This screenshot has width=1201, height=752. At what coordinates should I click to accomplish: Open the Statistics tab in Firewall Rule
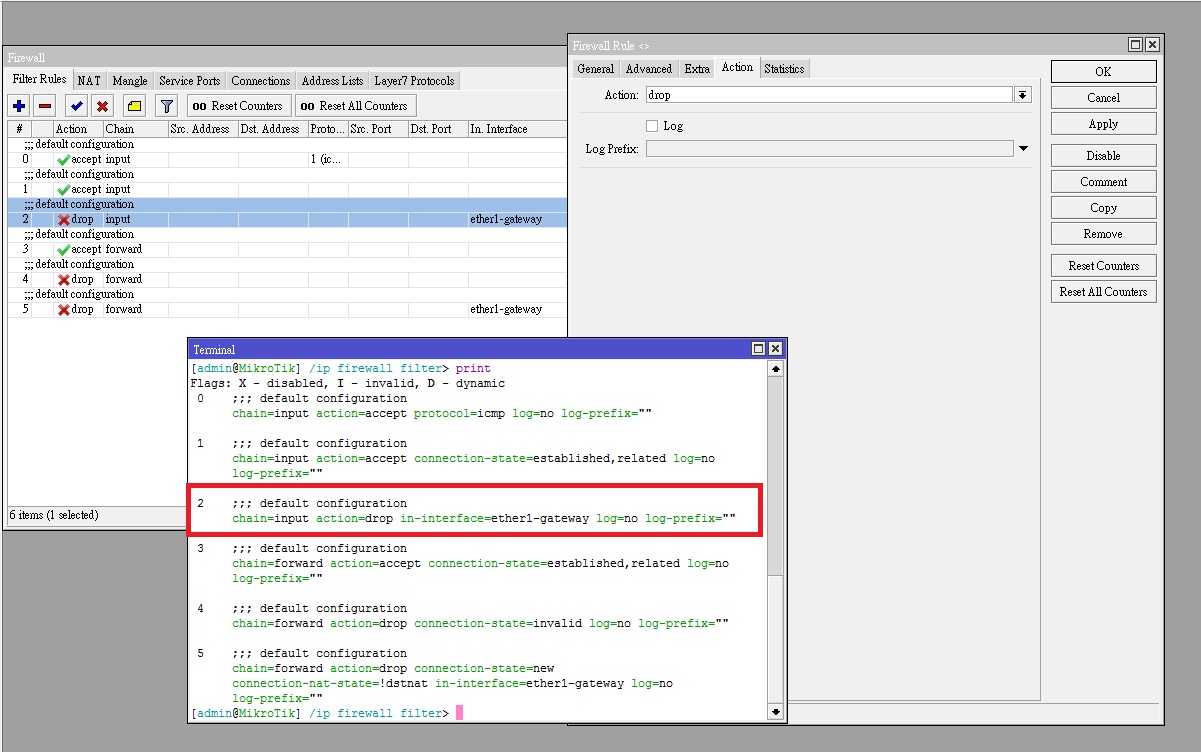click(784, 69)
